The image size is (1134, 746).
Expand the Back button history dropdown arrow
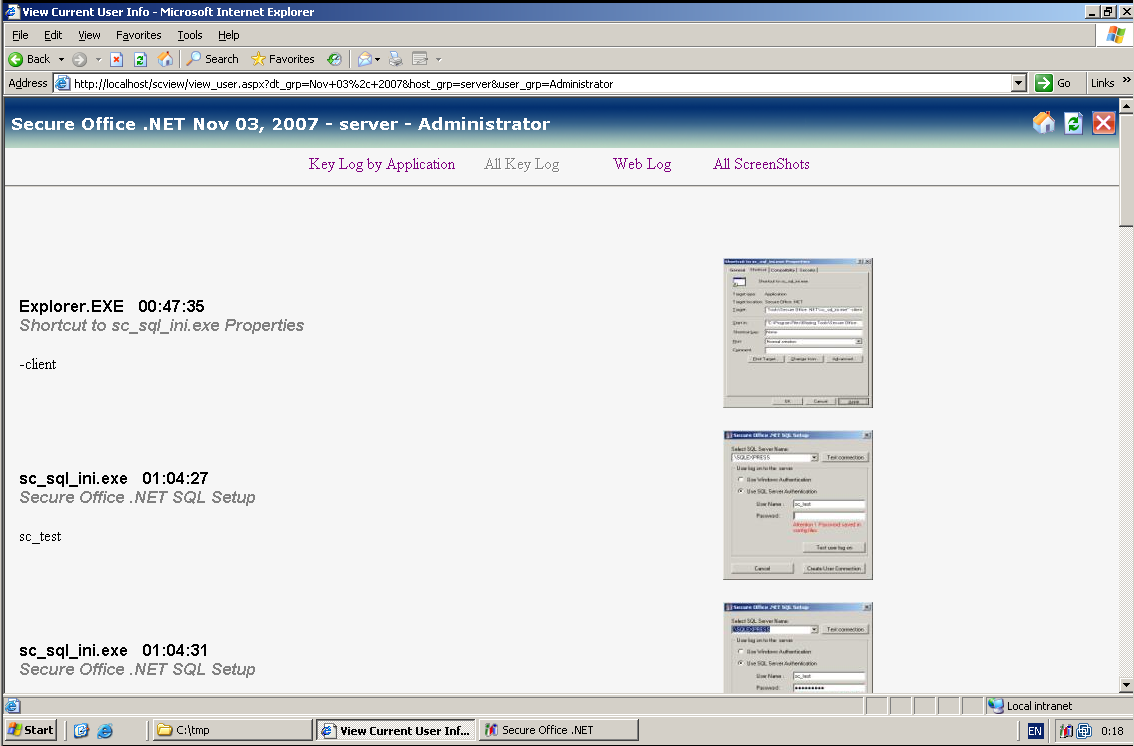(61, 59)
